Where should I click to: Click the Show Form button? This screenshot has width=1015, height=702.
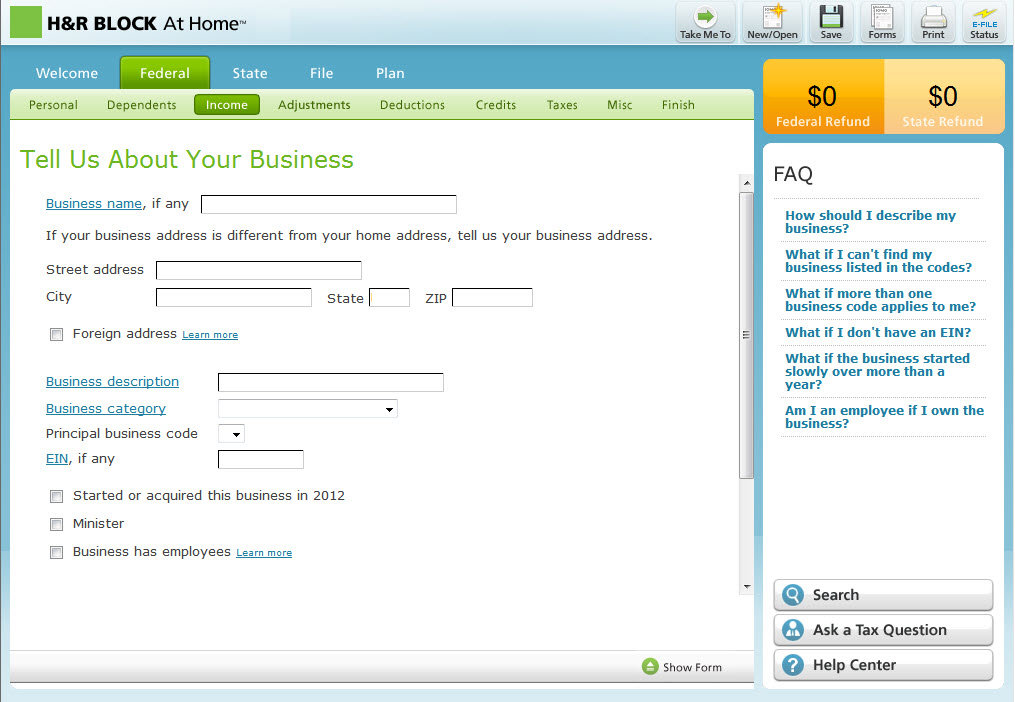pyautogui.click(x=682, y=667)
